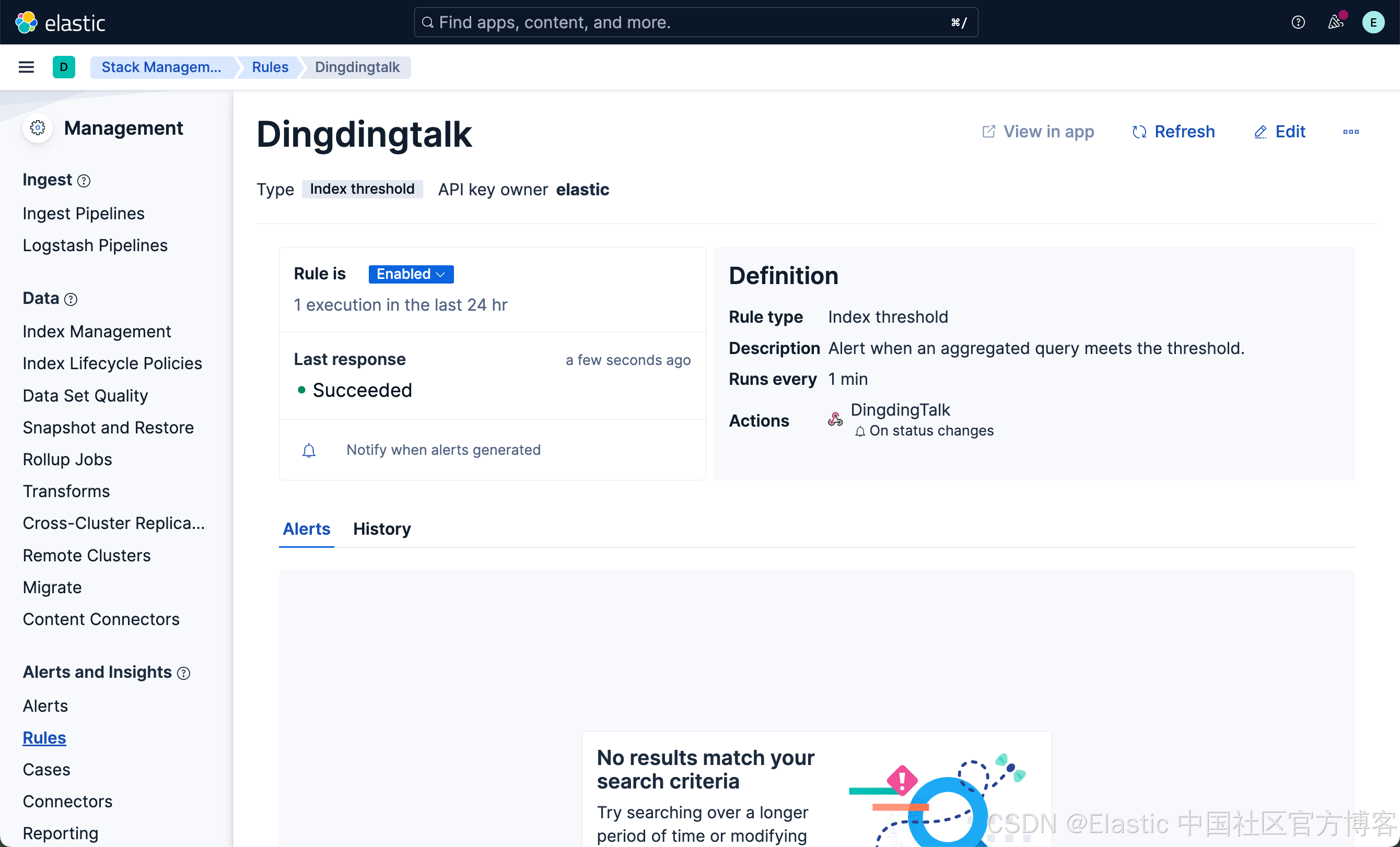Viewport: 1400px width, 847px height.
Task: Go to Stack Management breadcrumb
Action: pyautogui.click(x=161, y=67)
